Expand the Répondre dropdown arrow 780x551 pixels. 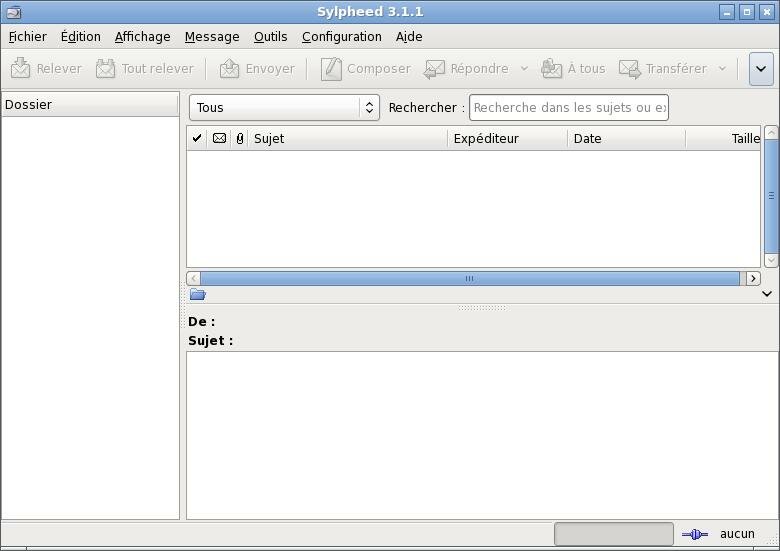pyautogui.click(x=524, y=68)
